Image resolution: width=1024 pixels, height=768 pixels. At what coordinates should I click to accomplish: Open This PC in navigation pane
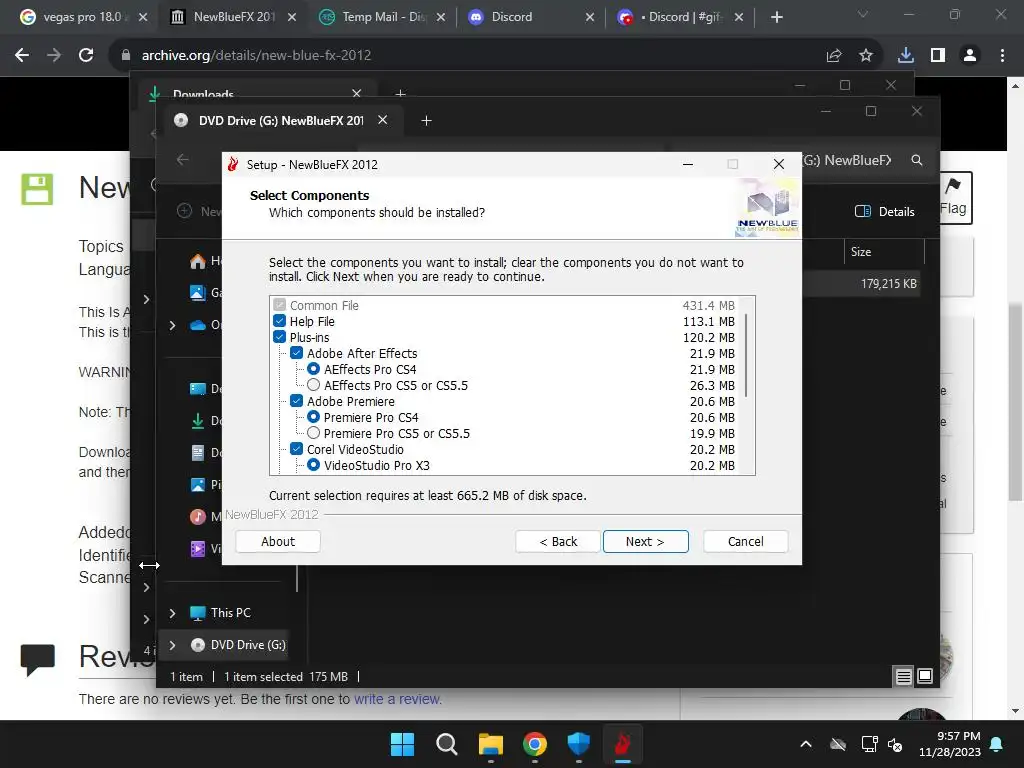pyautogui.click(x=231, y=613)
